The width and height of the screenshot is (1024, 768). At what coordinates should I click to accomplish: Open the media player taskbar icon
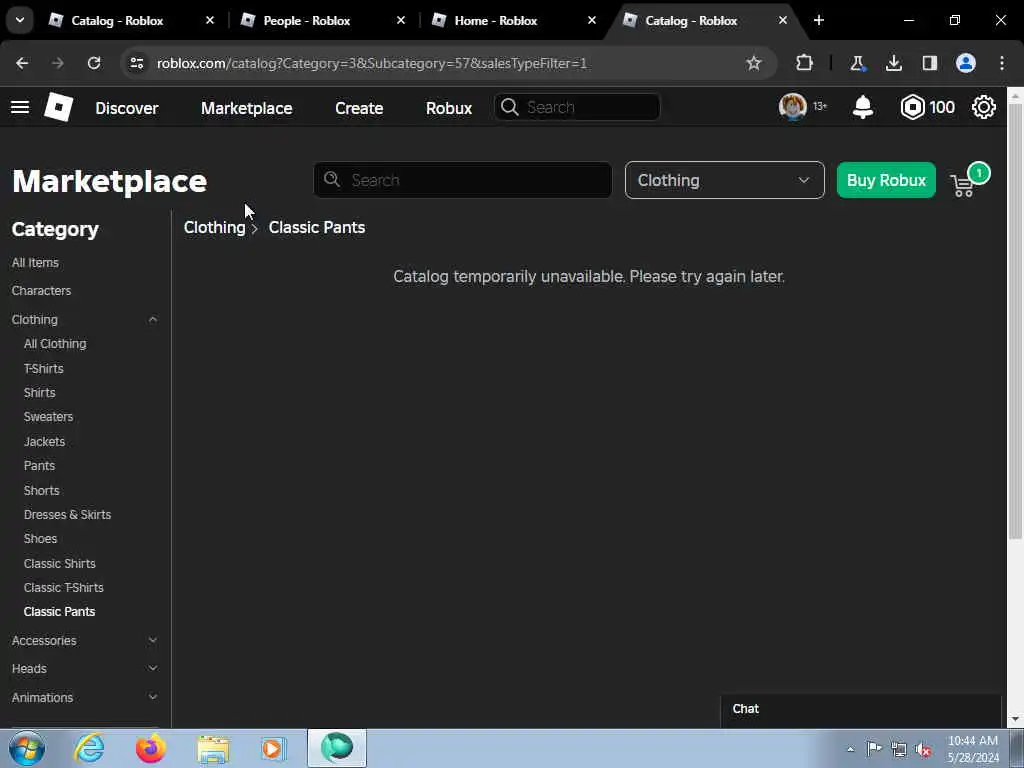[274, 748]
